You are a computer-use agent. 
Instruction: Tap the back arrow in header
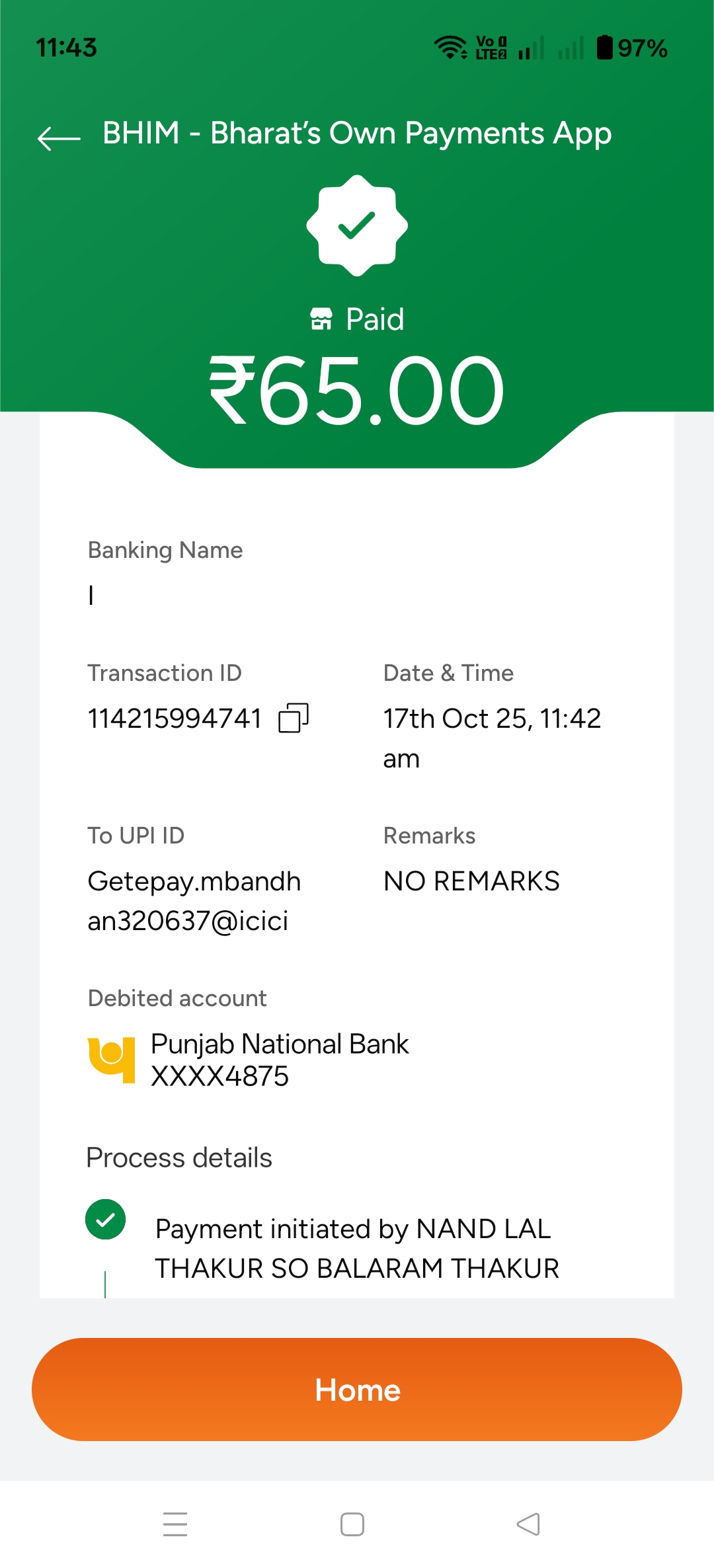pos(58,137)
